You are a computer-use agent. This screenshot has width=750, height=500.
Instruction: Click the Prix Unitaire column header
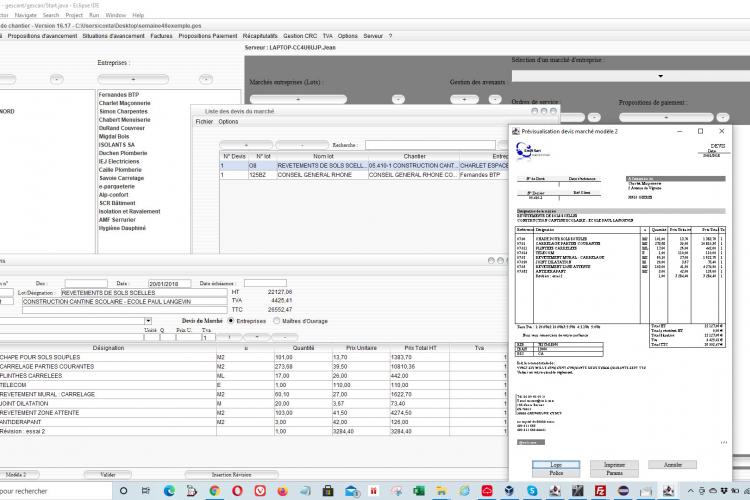pyautogui.click(x=361, y=348)
